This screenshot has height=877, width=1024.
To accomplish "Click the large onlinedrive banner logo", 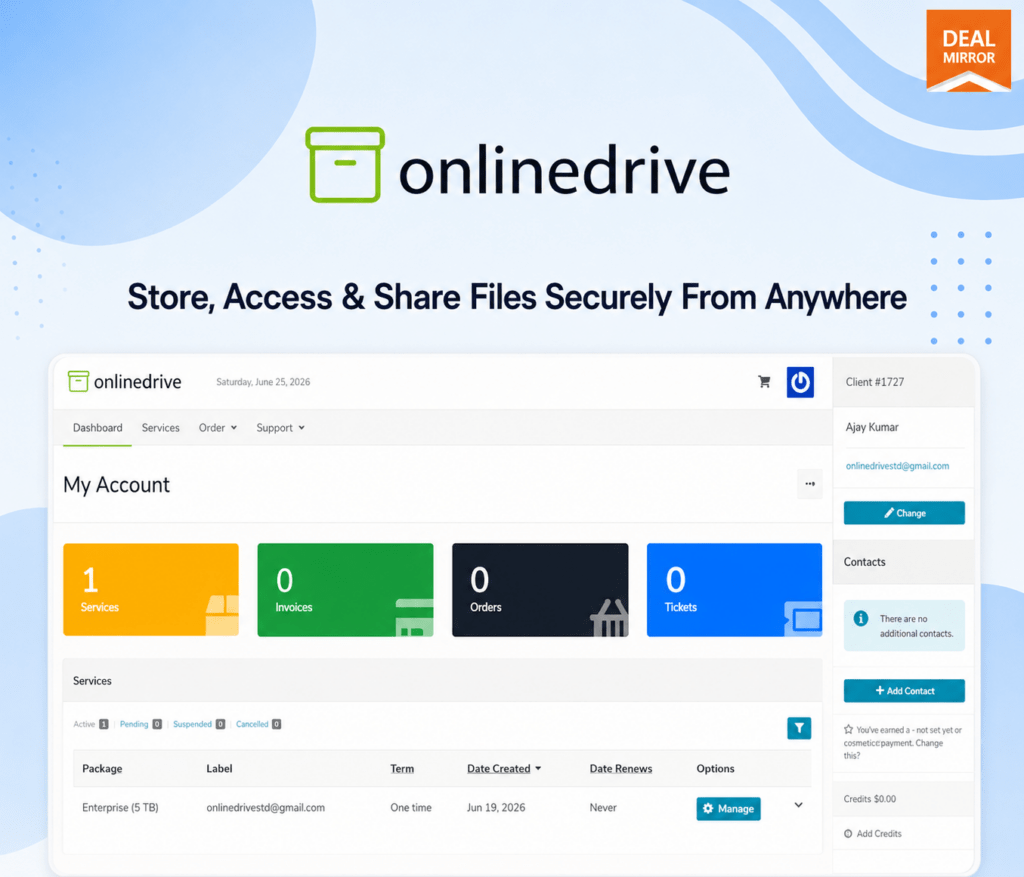I will point(518,166).
